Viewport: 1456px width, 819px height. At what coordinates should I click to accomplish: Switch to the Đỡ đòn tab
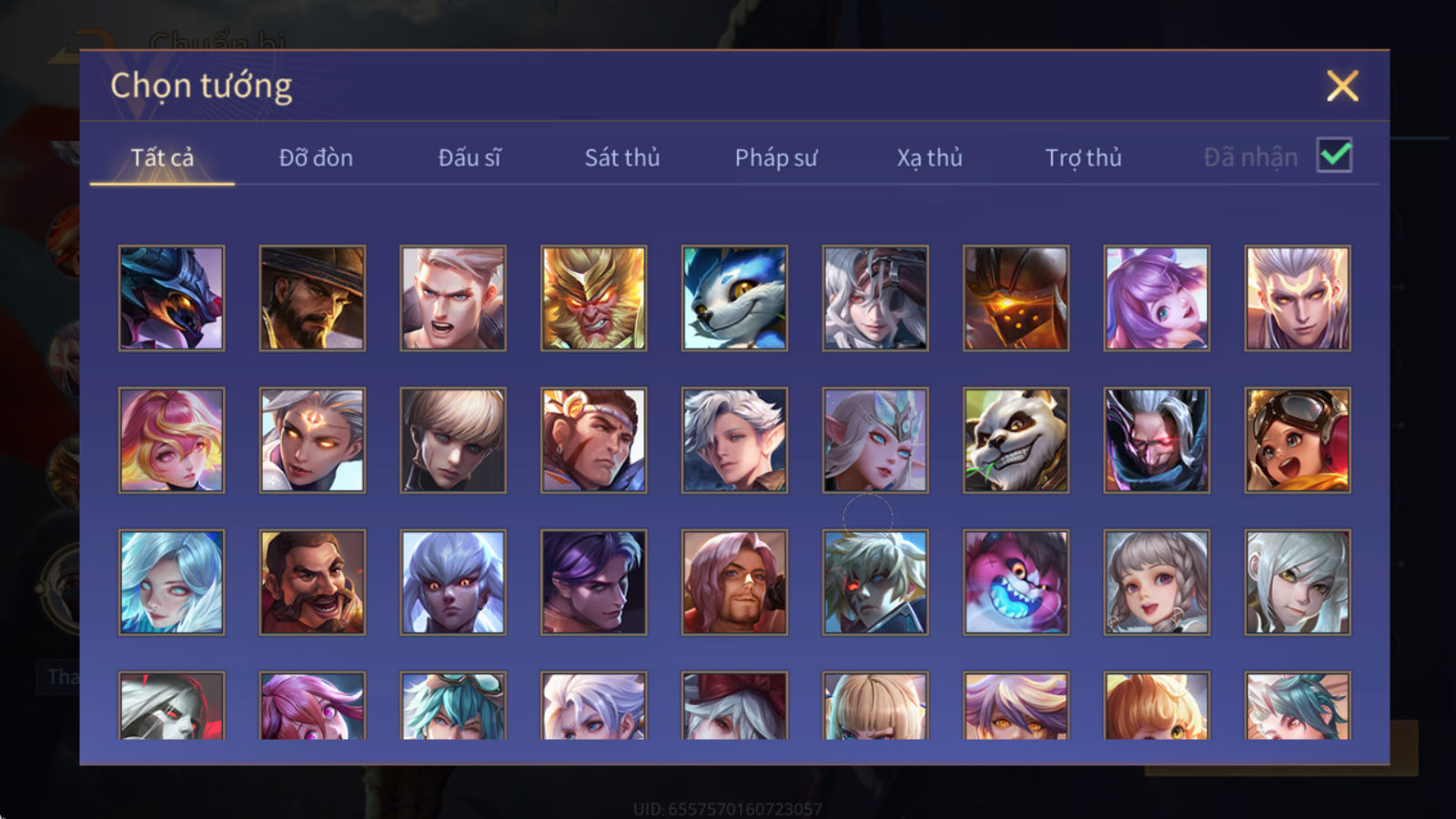point(316,157)
